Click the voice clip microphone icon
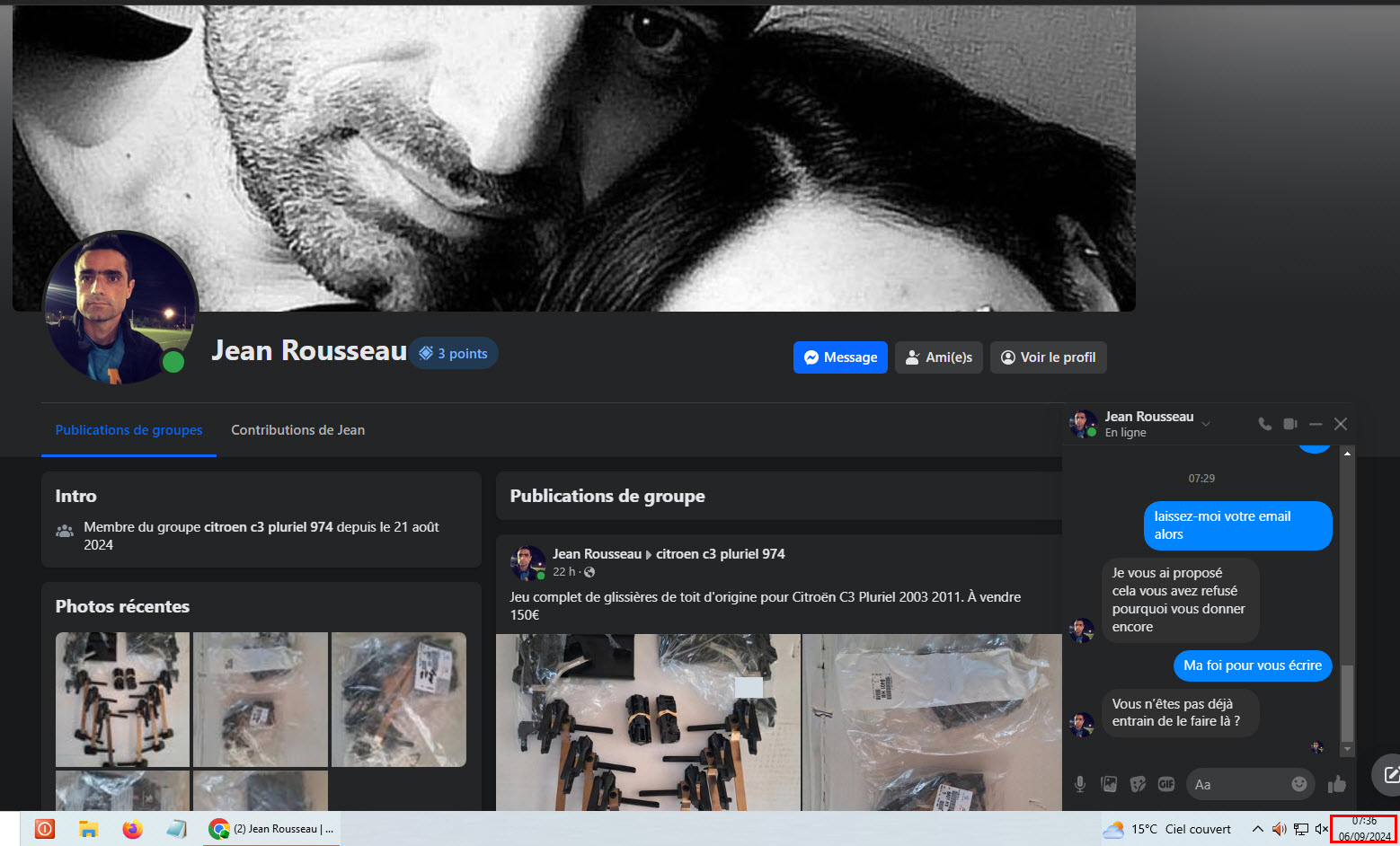 [x=1080, y=784]
